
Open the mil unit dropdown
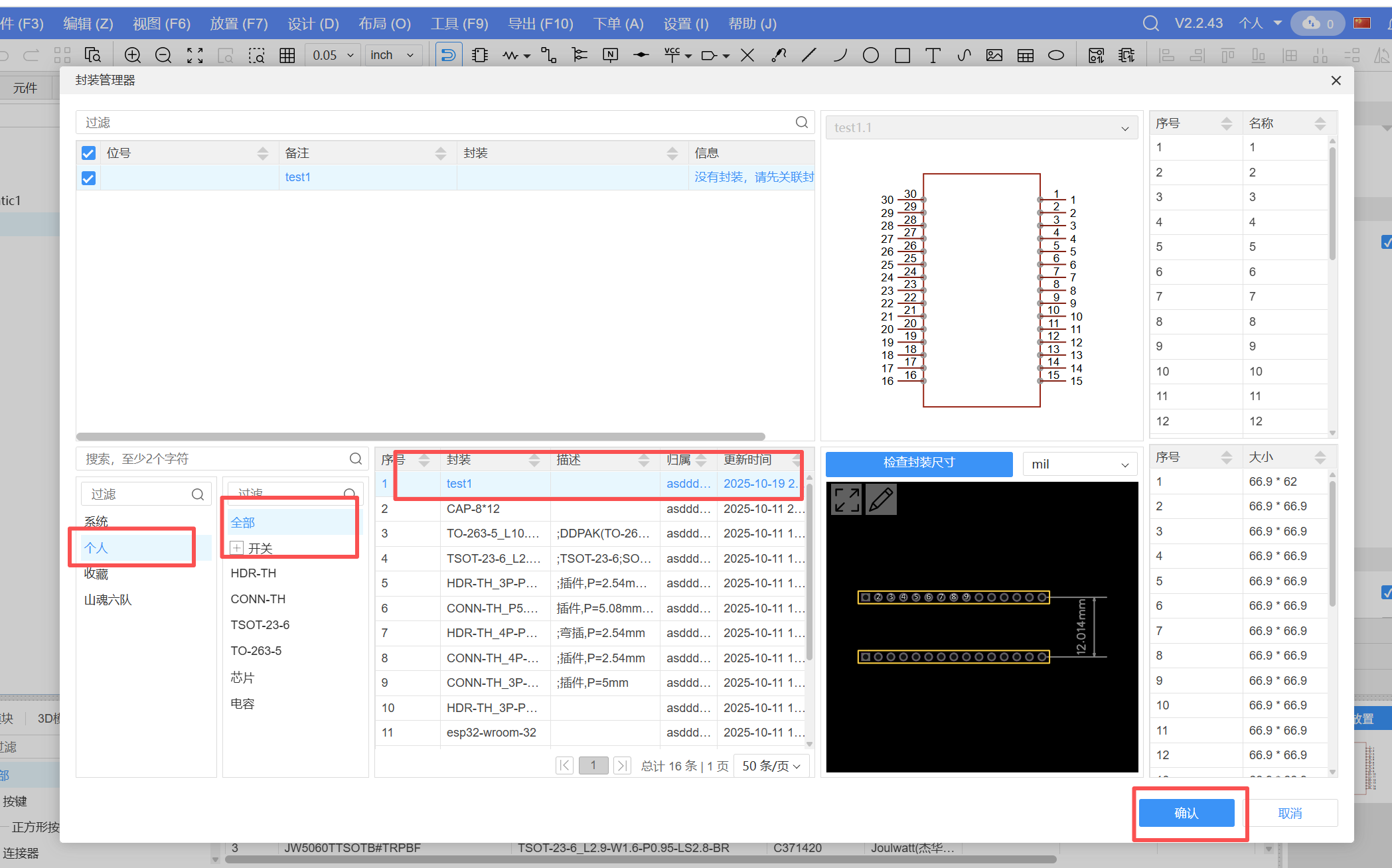click(1079, 465)
